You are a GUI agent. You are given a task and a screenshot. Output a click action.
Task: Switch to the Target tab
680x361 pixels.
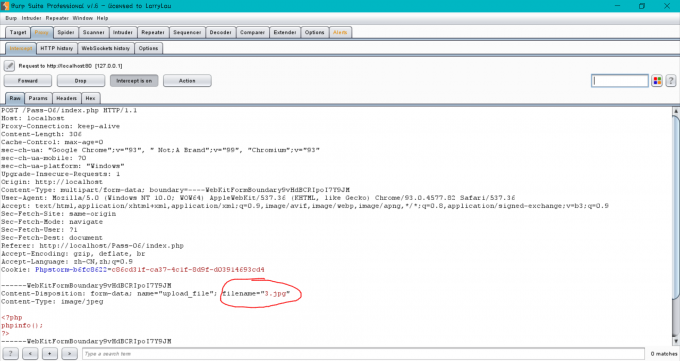tap(18, 33)
